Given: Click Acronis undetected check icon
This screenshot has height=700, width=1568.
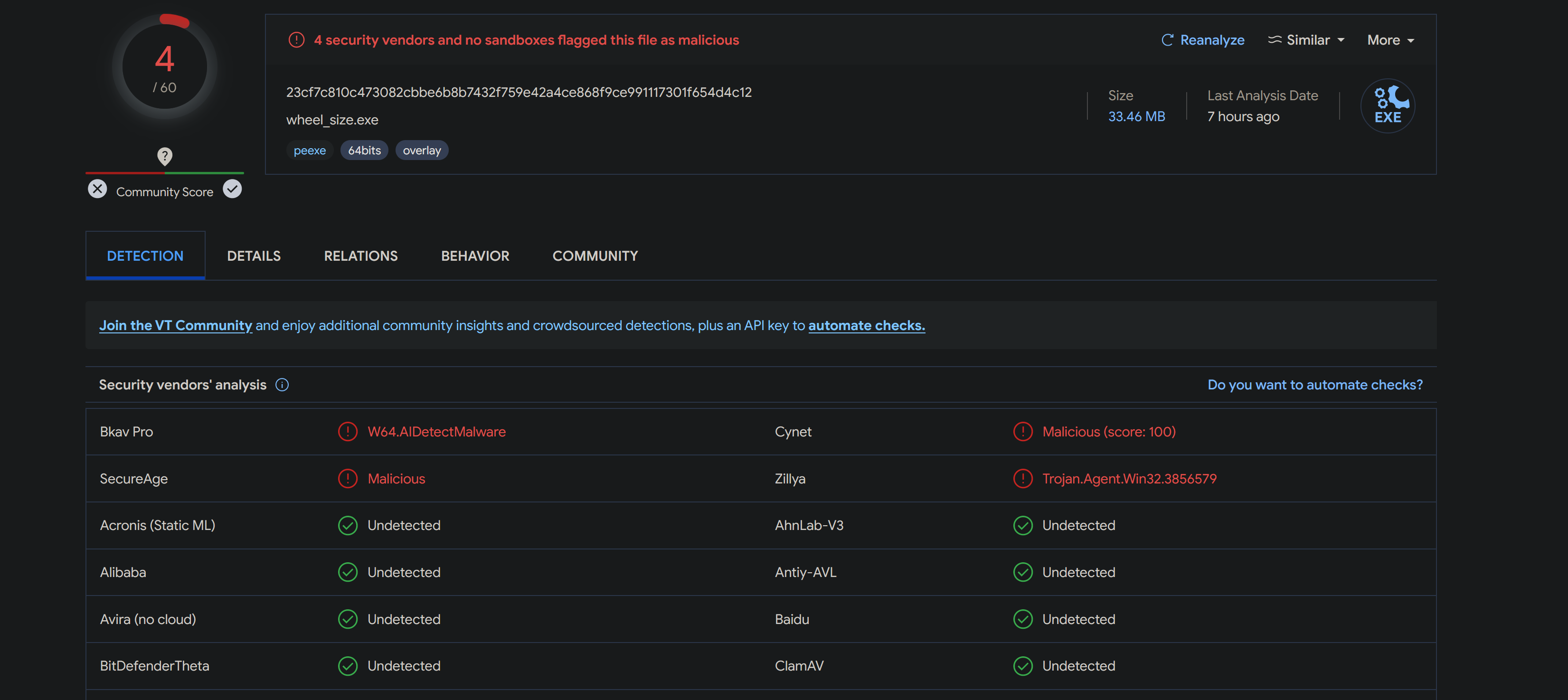Looking at the screenshot, I should point(348,525).
